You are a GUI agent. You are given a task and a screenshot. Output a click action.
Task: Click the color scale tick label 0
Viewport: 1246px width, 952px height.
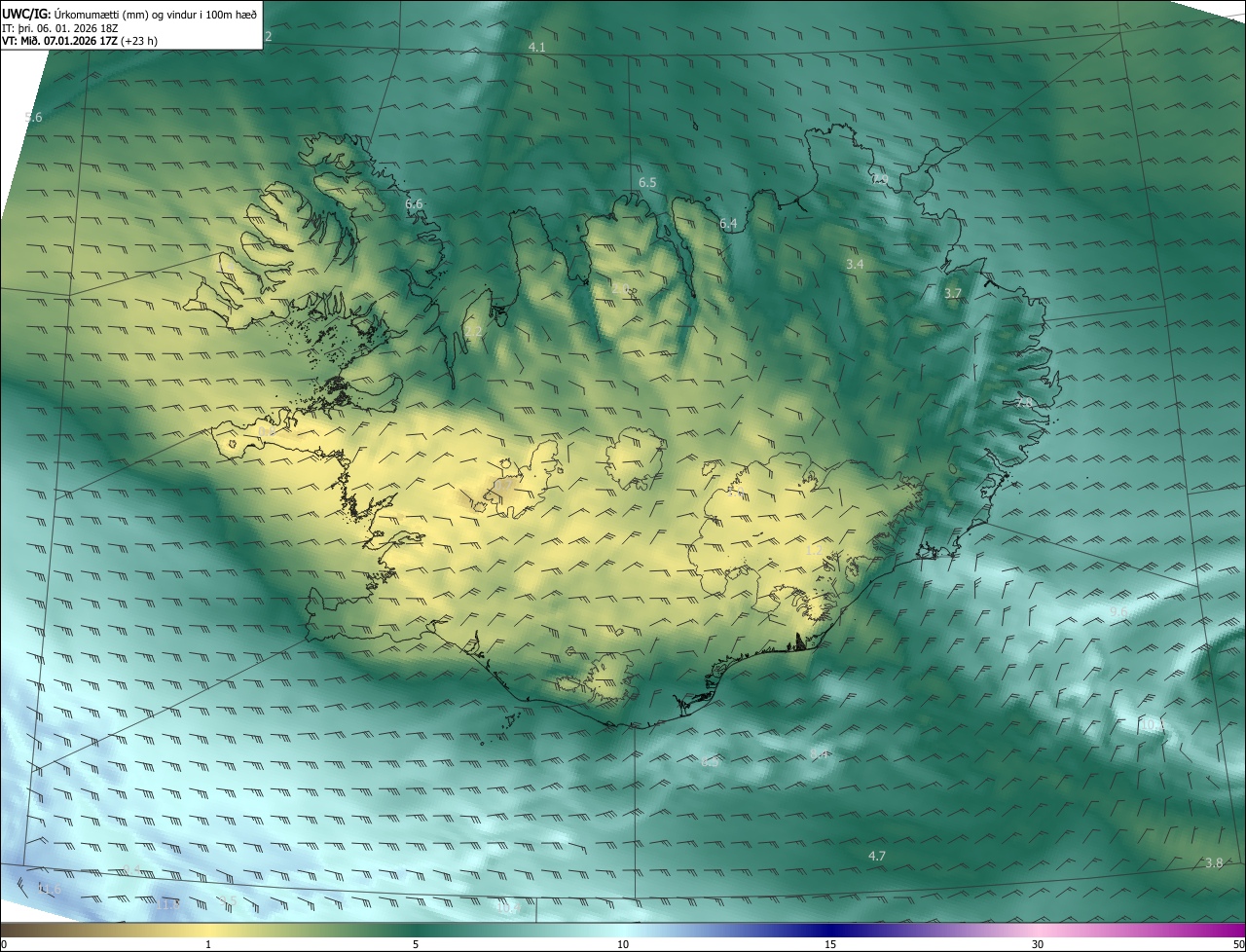(x=4, y=945)
